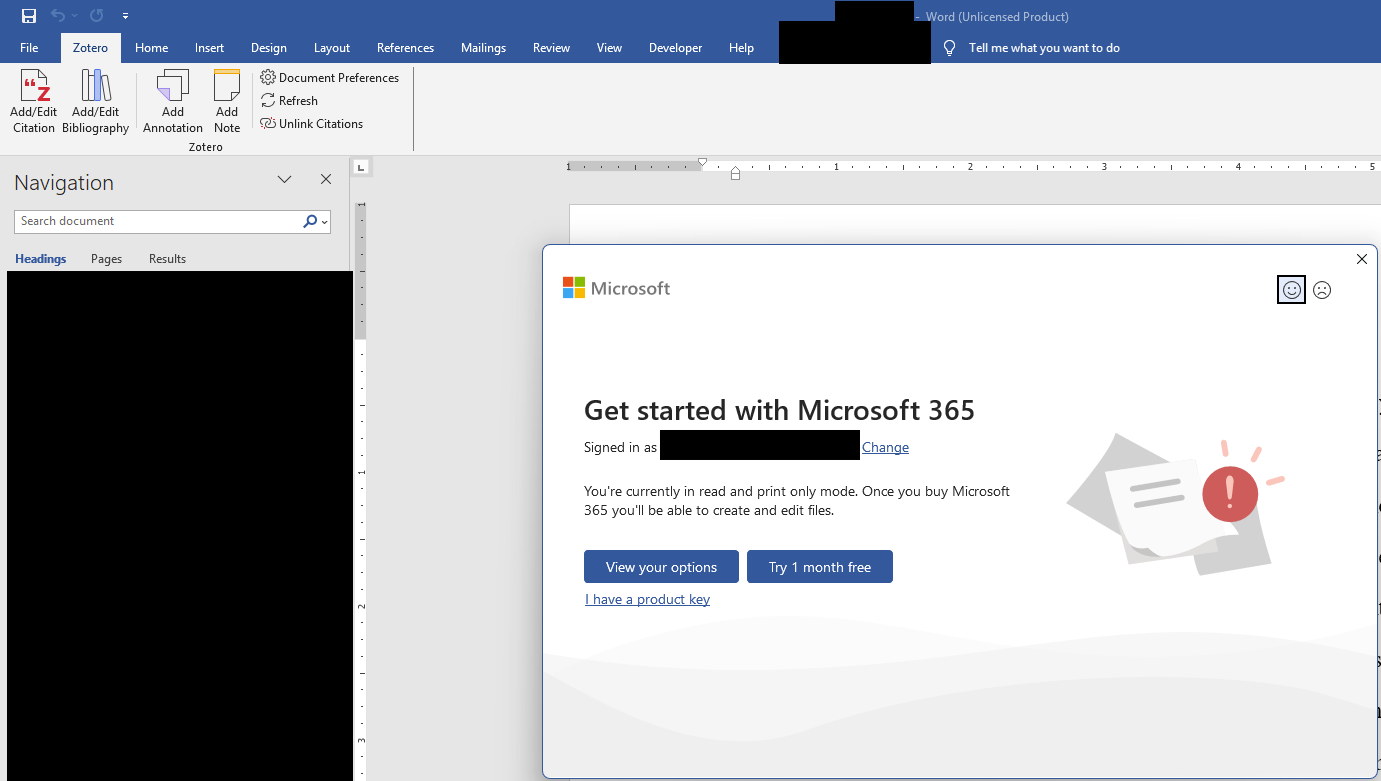Open the Layout tab

tap(332, 47)
